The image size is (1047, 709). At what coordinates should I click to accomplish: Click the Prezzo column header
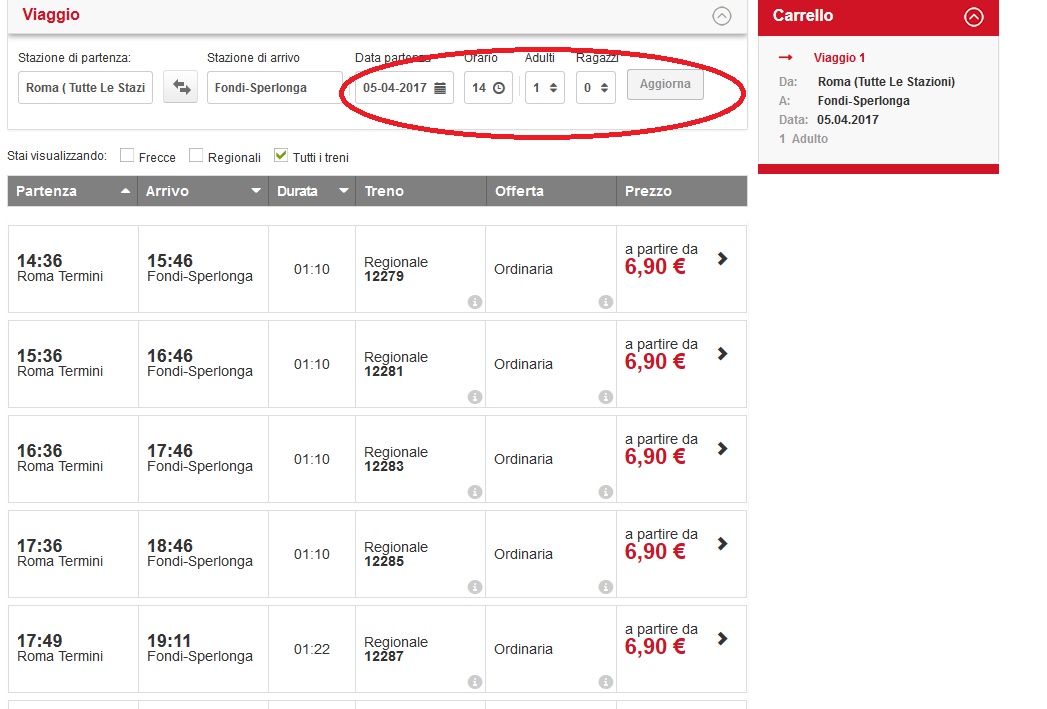pos(682,191)
